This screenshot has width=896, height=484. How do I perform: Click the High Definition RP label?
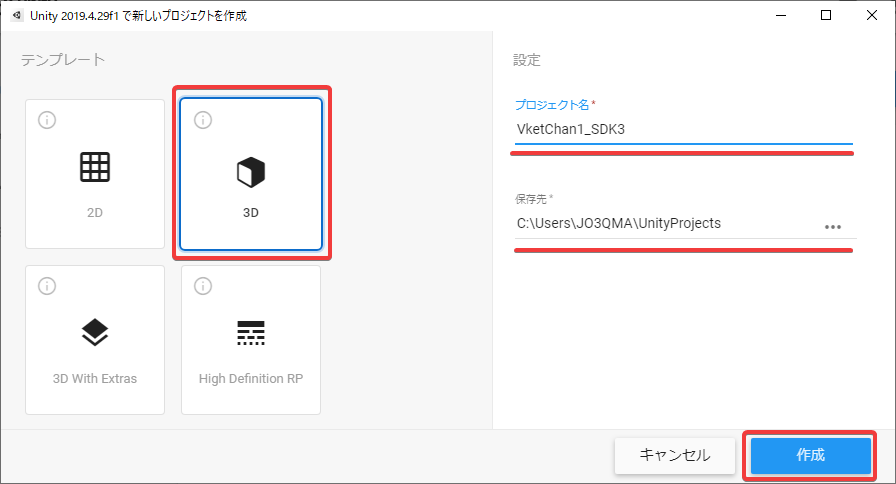tap(251, 378)
